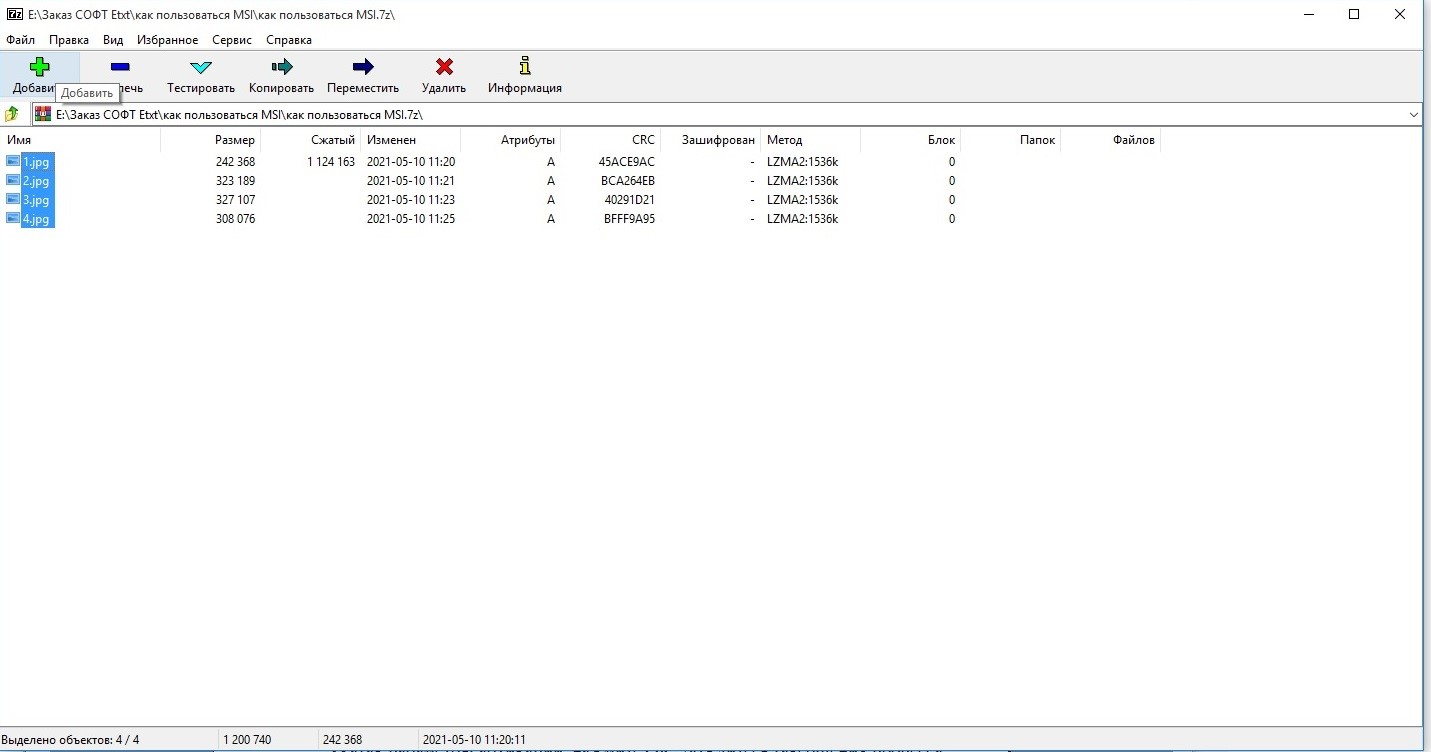Click the green plus Add icon
Screen dimensions: 1431x752
click(39, 68)
